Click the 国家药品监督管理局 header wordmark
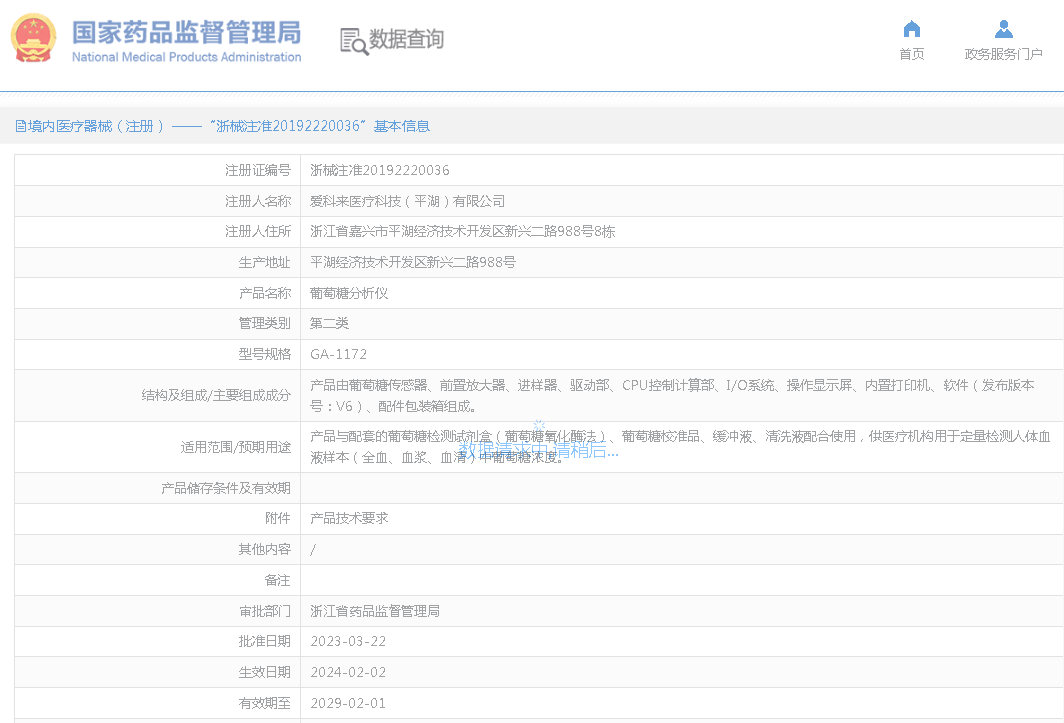 pyautogui.click(x=187, y=31)
